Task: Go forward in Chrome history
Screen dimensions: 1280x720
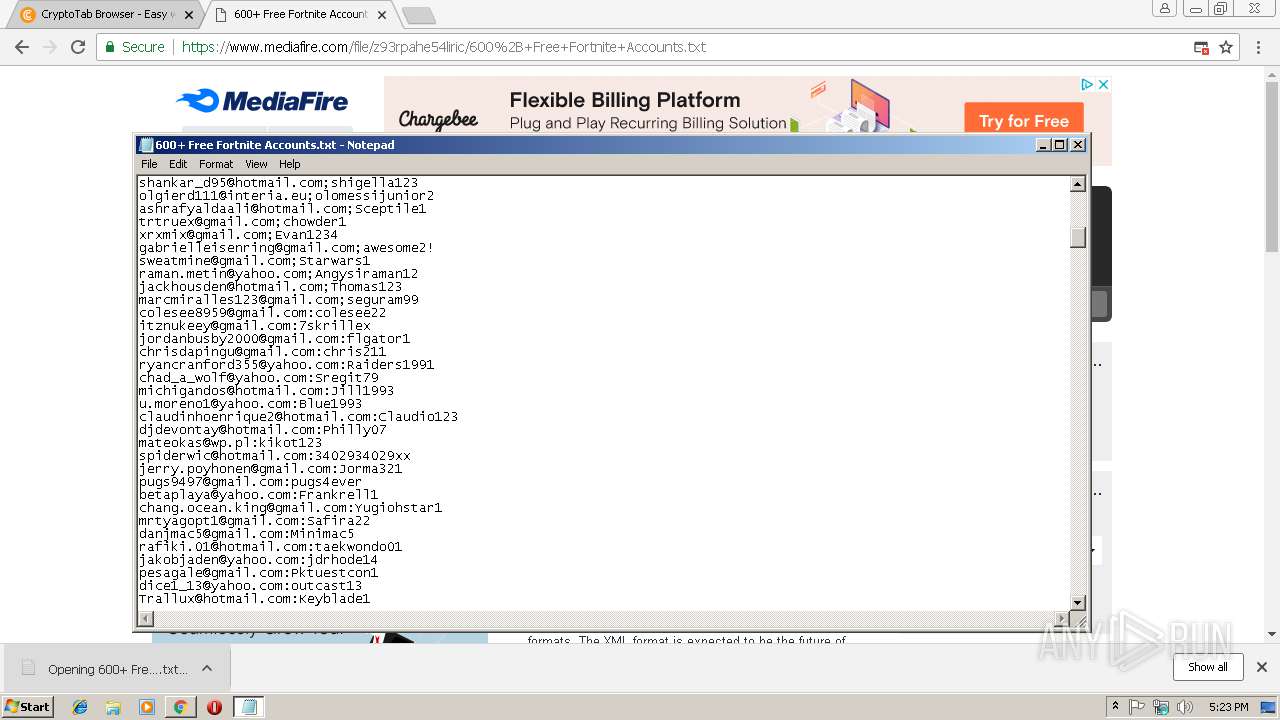Action: (x=50, y=47)
